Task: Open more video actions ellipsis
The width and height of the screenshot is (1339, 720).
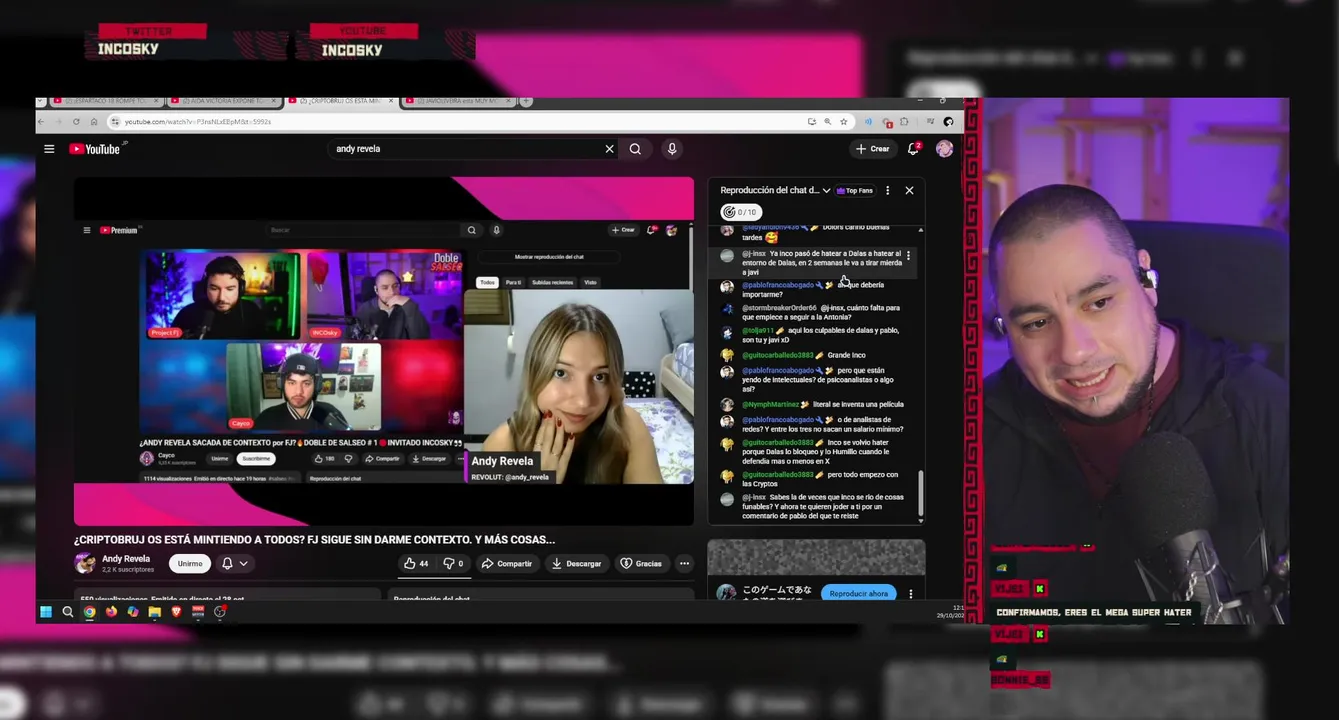Action: click(684, 564)
